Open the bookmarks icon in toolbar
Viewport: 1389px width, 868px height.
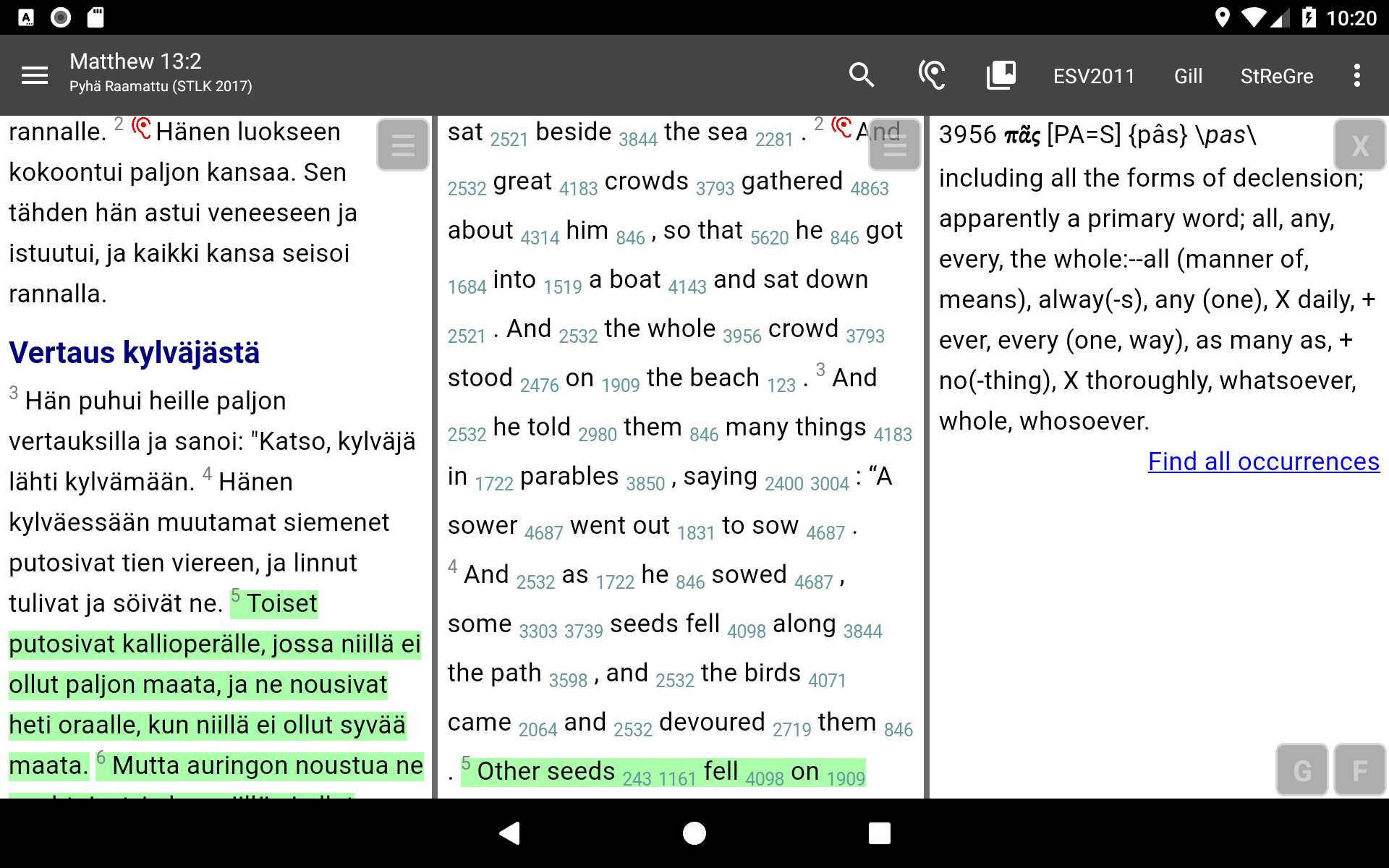(1001, 75)
